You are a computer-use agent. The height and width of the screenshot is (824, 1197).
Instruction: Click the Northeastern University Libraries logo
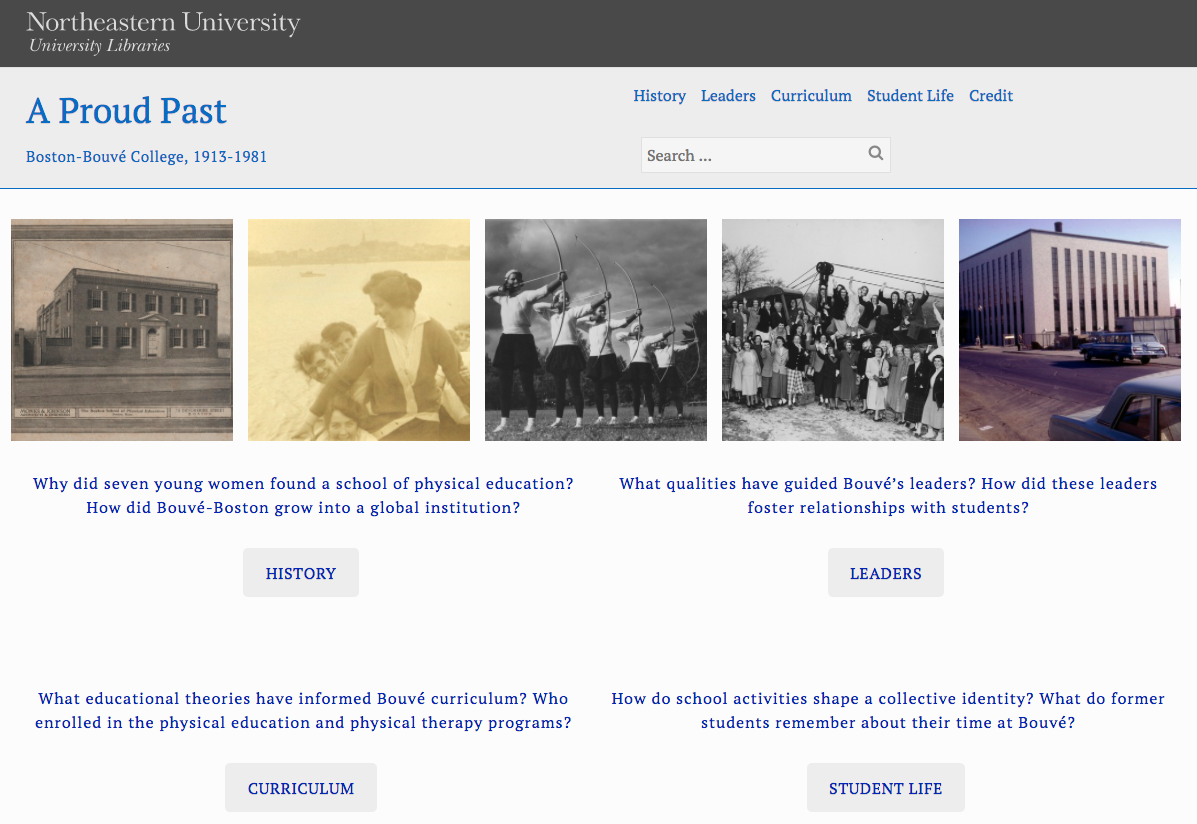pos(163,32)
